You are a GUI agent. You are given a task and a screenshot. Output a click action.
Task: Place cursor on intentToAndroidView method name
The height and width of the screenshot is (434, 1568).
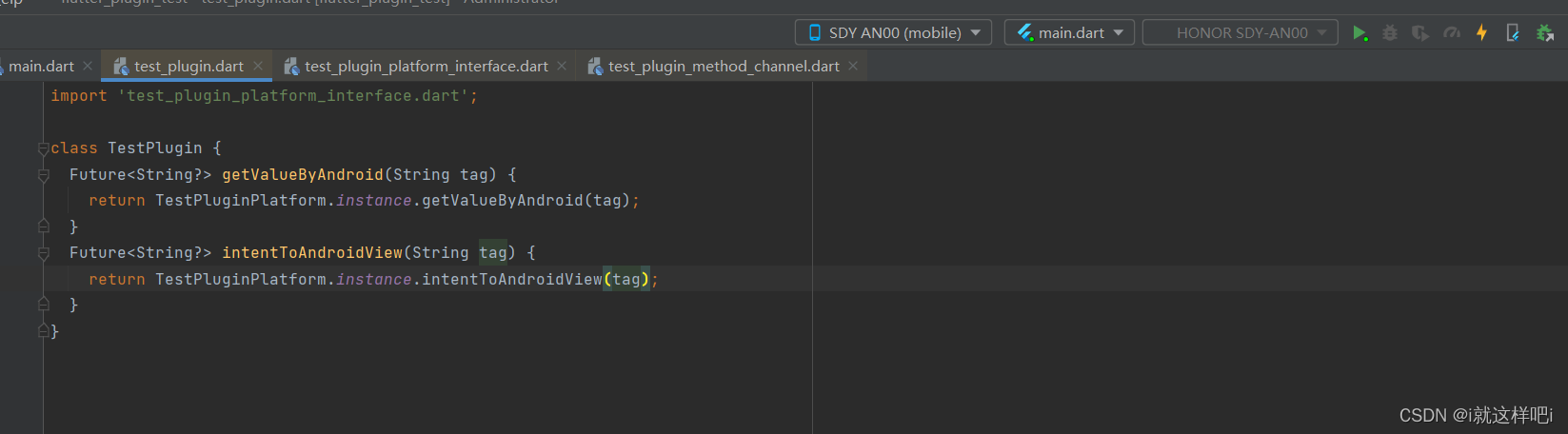[312, 253]
